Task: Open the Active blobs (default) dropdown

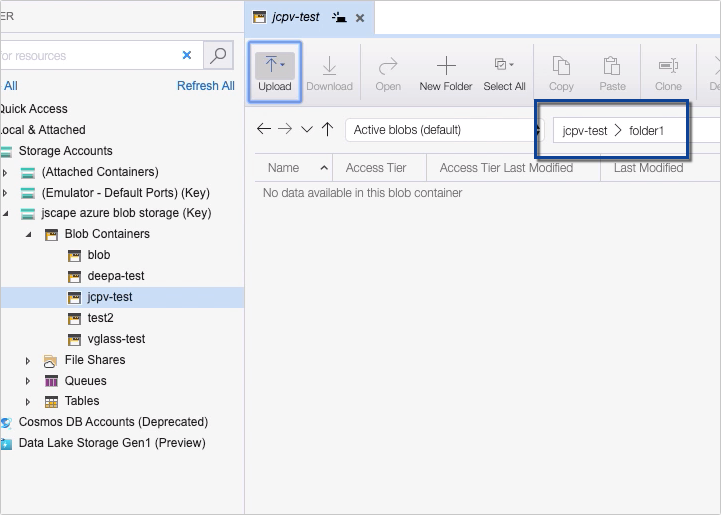Action: tap(437, 130)
